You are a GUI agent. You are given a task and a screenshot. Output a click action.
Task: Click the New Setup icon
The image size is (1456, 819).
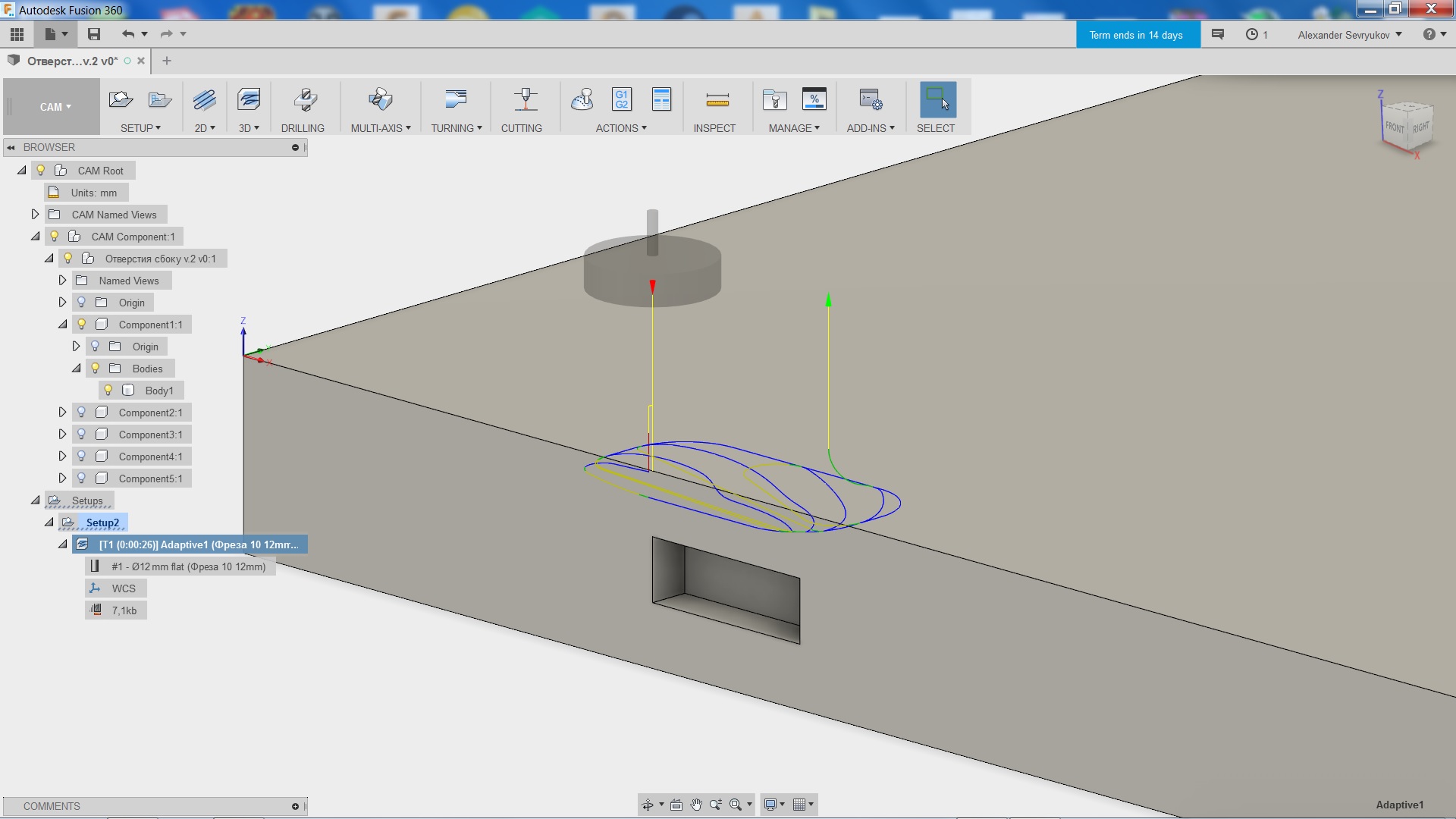click(121, 99)
